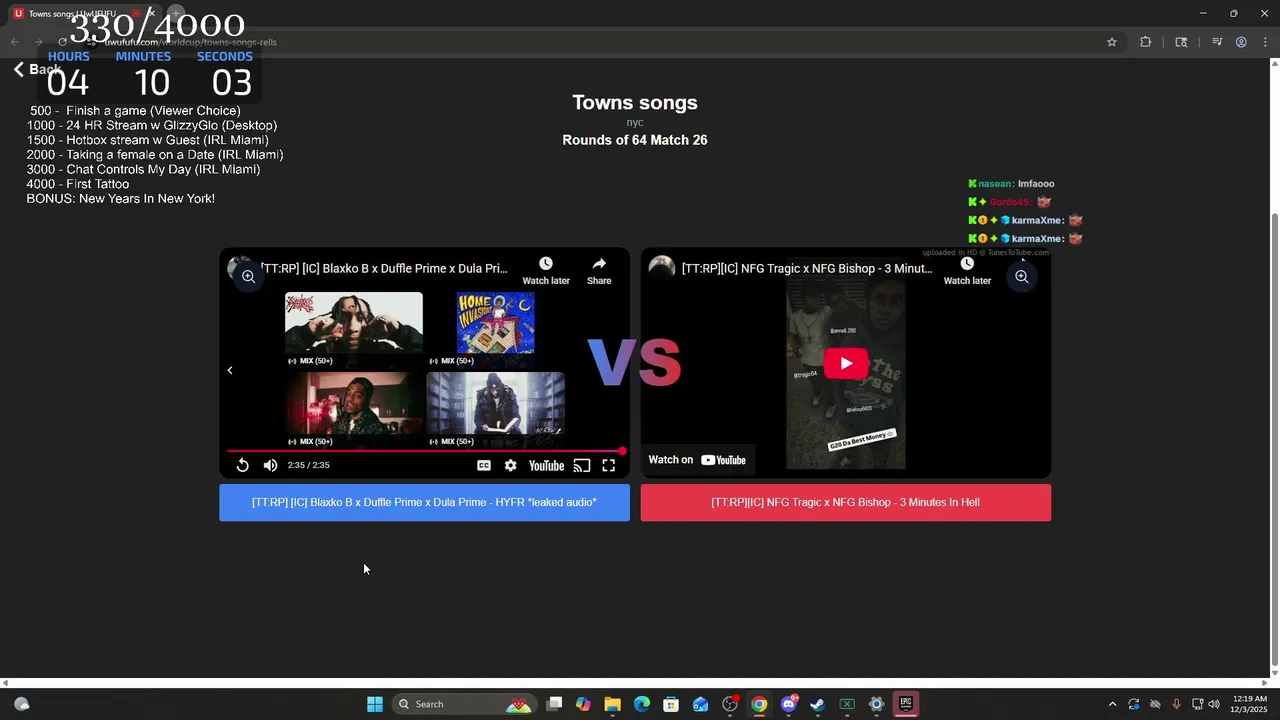1280x720 pixels.
Task: Open the Chrome extensions puzzle icon
Action: (1145, 42)
